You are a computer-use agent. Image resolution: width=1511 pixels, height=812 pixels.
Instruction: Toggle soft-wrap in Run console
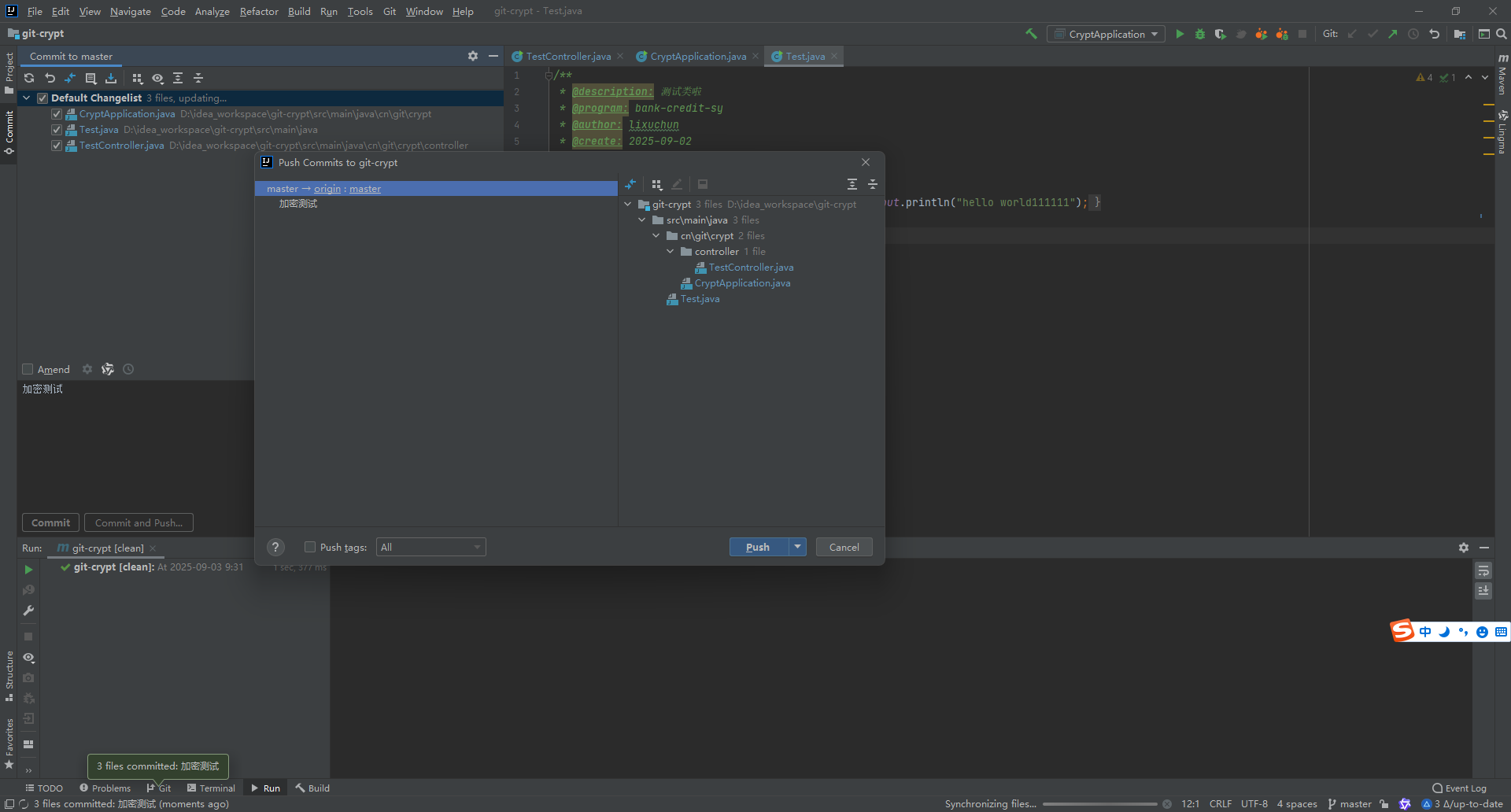tap(1483, 570)
